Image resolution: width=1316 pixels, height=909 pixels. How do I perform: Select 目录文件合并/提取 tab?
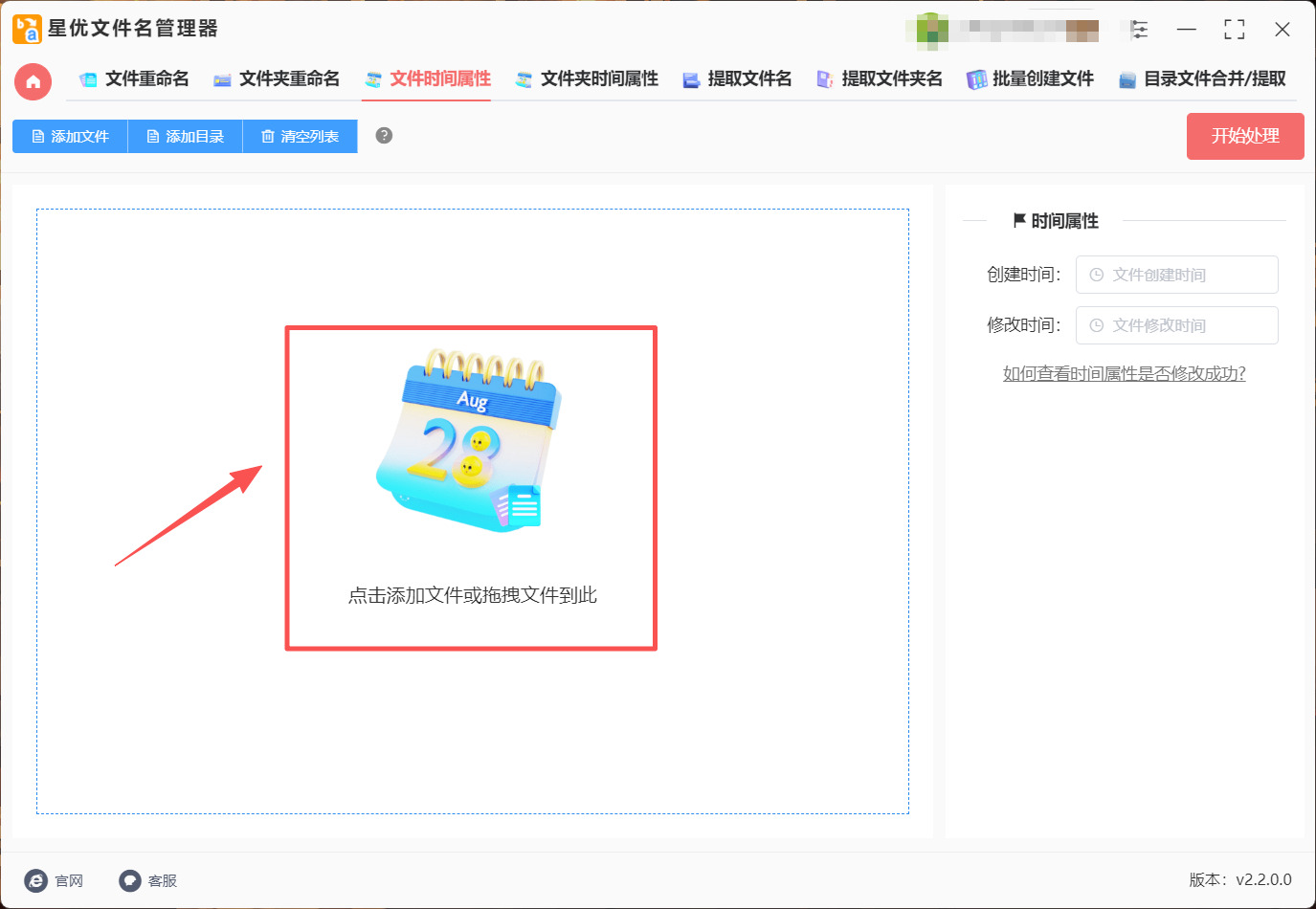pos(1202,79)
